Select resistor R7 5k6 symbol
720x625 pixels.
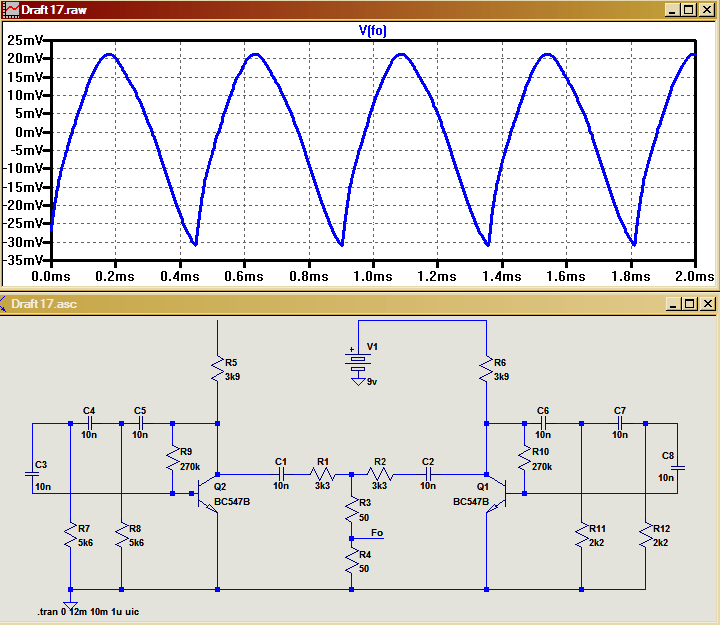tap(70, 536)
